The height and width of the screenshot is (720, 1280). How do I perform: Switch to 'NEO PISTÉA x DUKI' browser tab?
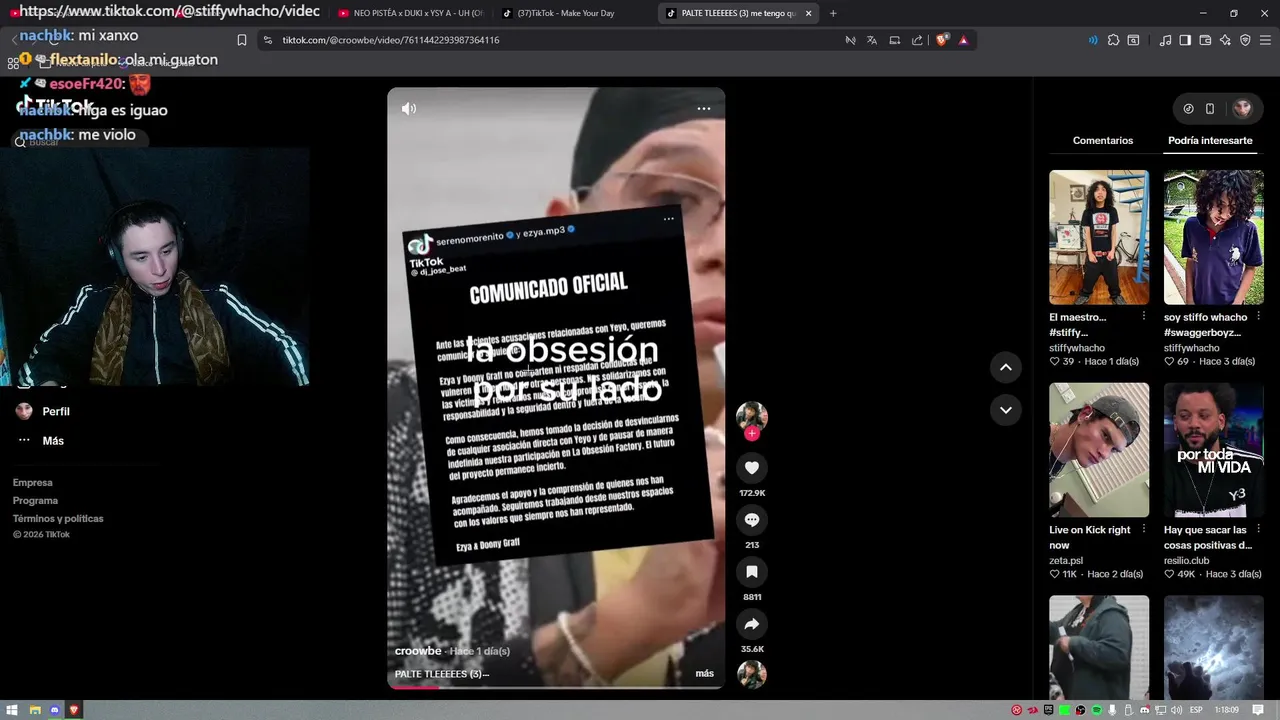click(x=410, y=13)
